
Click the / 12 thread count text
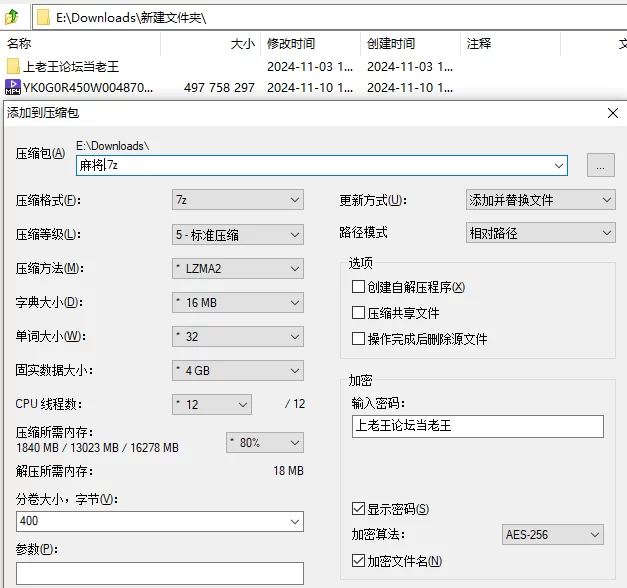(x=295, y=404)
